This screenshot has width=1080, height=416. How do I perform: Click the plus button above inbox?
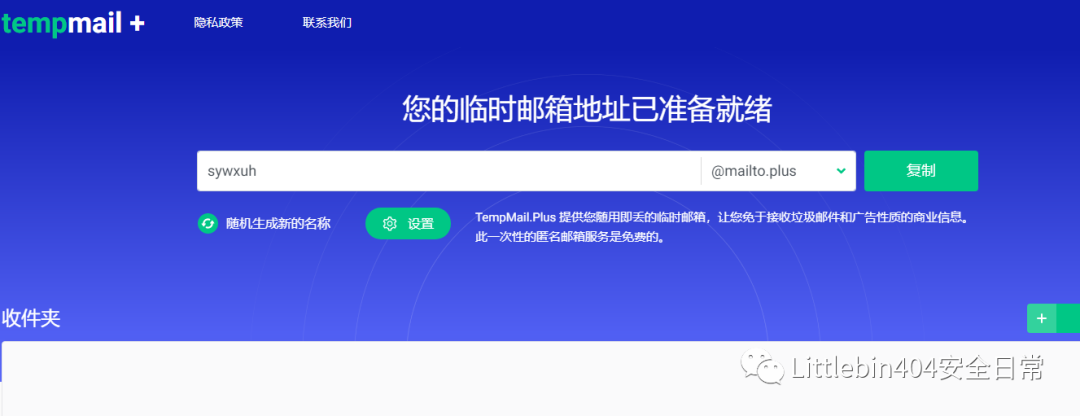tap(1041, 318)
